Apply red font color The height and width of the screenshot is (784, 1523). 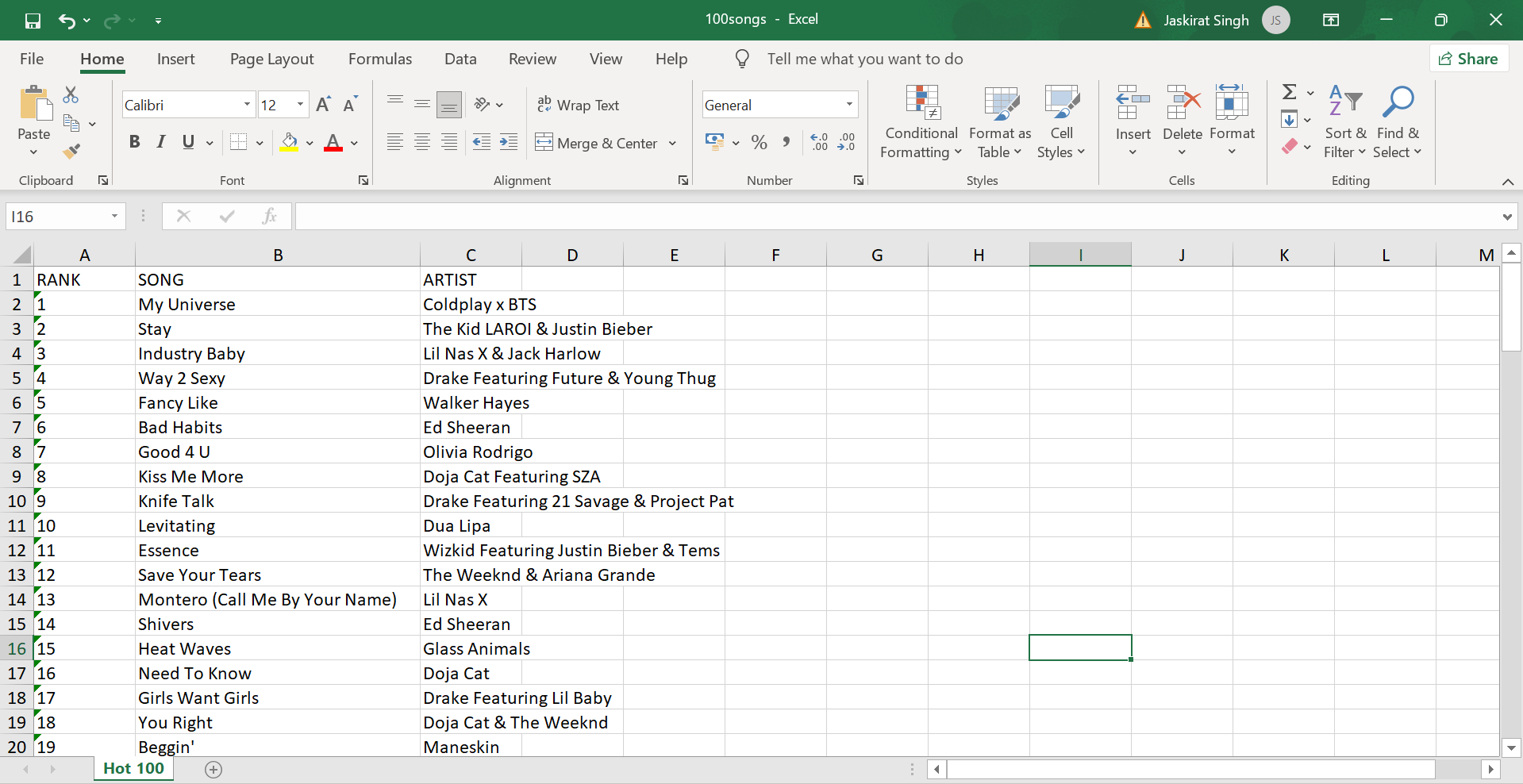pyautogui.click(x=333, y=142)
